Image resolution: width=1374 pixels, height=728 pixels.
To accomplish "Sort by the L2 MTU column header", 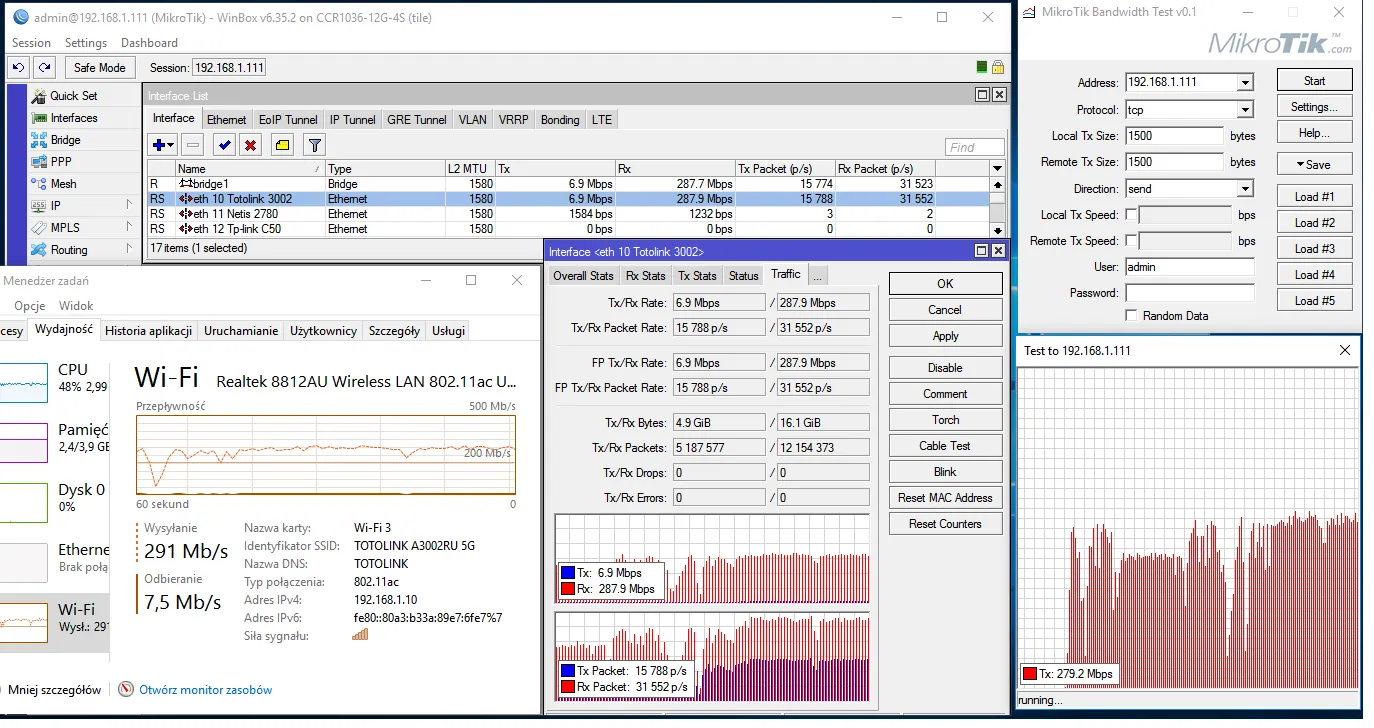I will (470, 169).
